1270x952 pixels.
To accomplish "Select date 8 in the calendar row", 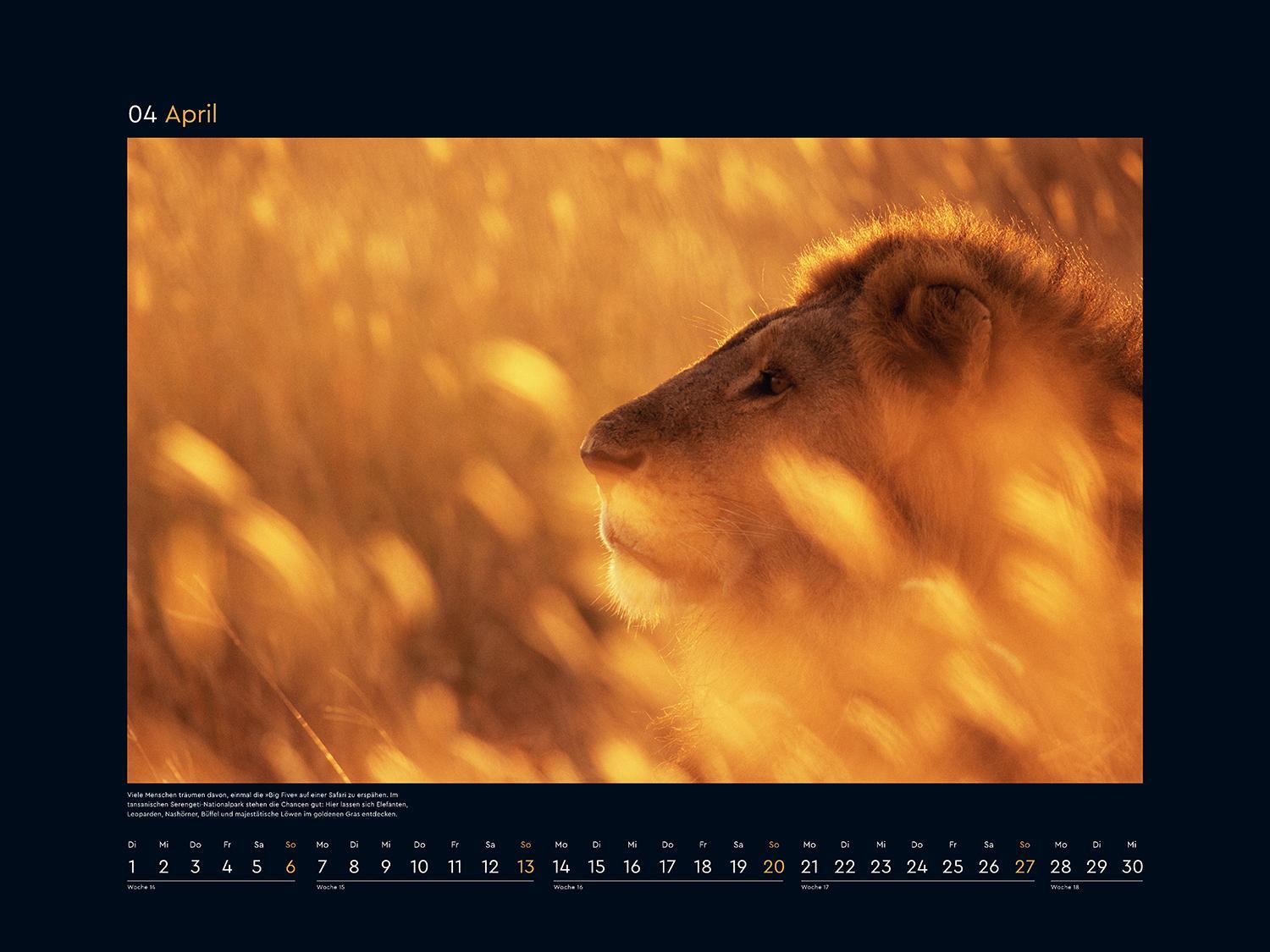I will pyautogui.click(x=354, y=867).
